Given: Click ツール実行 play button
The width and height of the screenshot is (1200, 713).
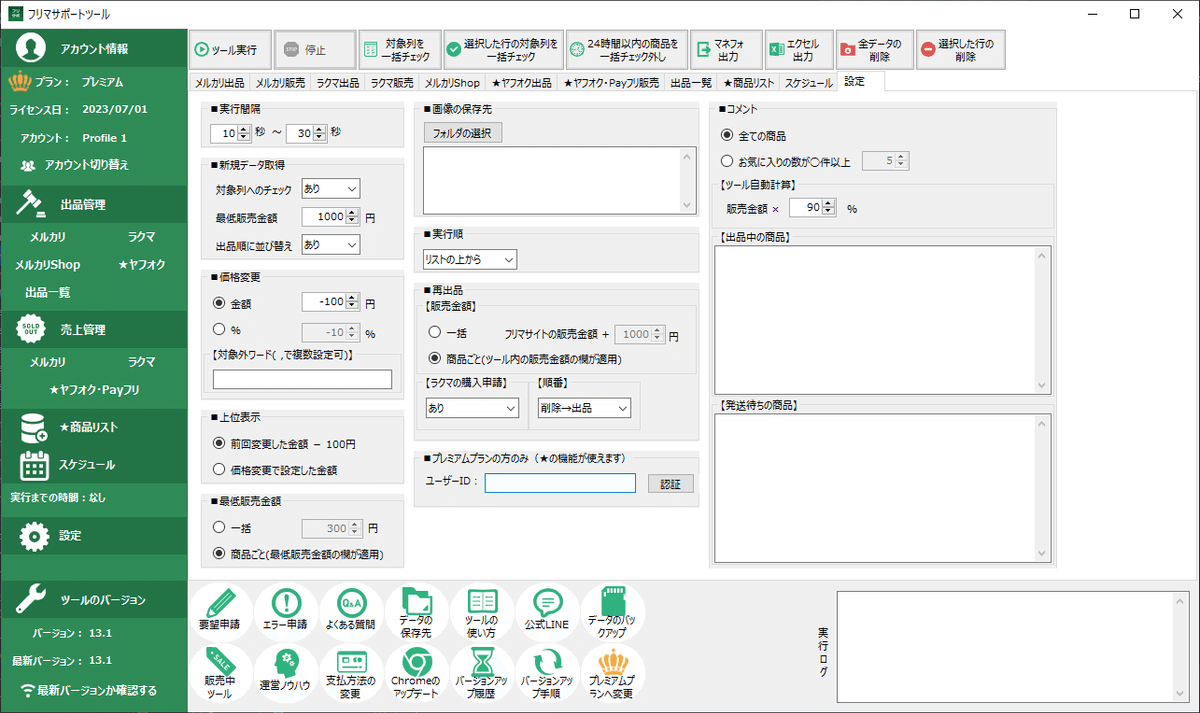Looking at the screenshot, I should tap(230, 49).
